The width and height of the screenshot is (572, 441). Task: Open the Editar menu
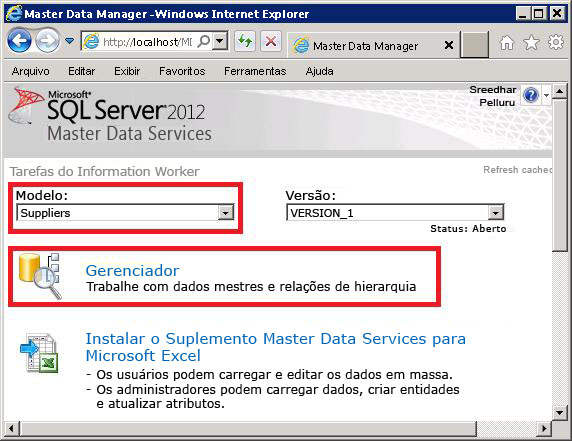(x=81, y=71)
